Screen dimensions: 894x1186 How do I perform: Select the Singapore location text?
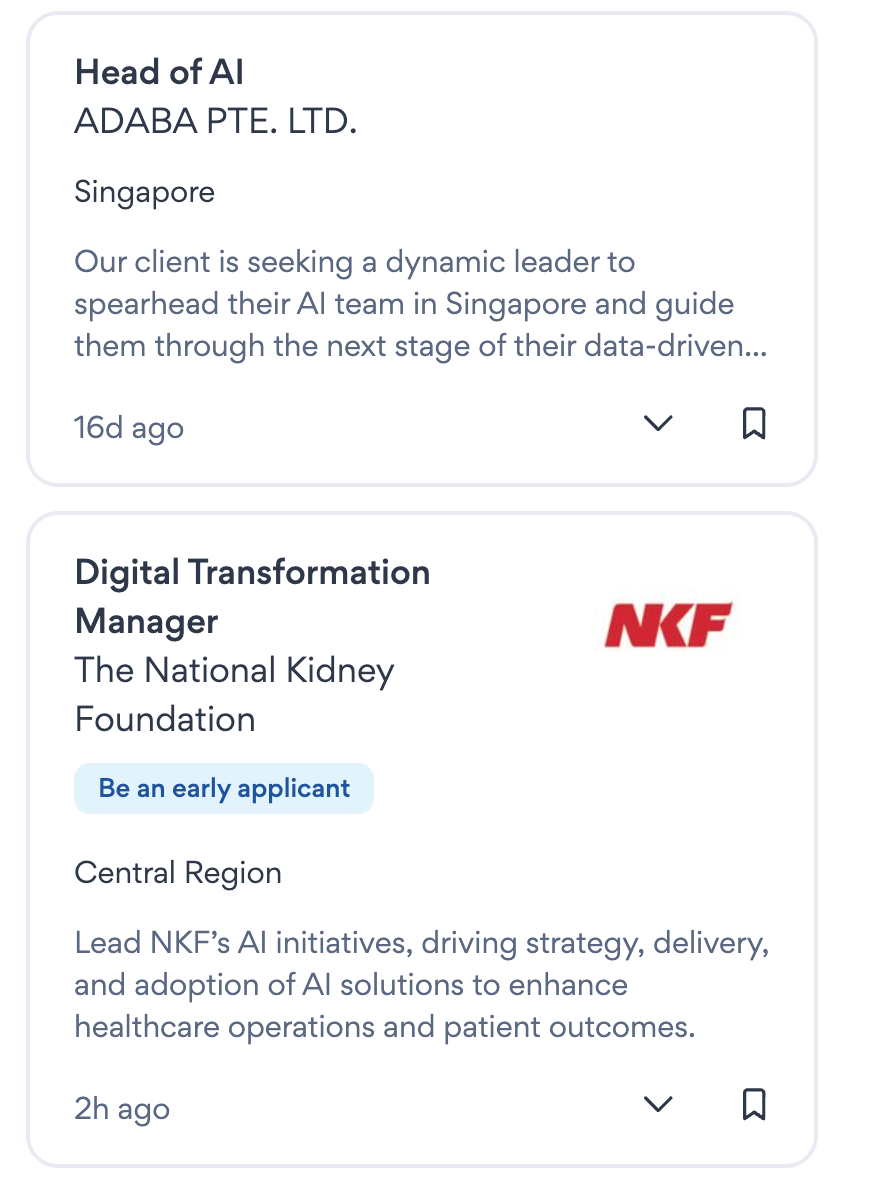(x=145, y=191)
